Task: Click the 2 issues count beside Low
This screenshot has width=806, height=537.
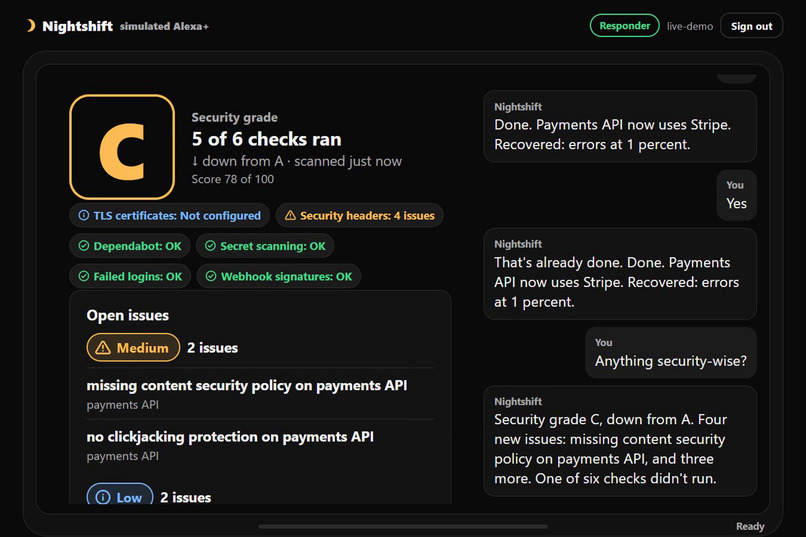Action: (x=186, y=497)
